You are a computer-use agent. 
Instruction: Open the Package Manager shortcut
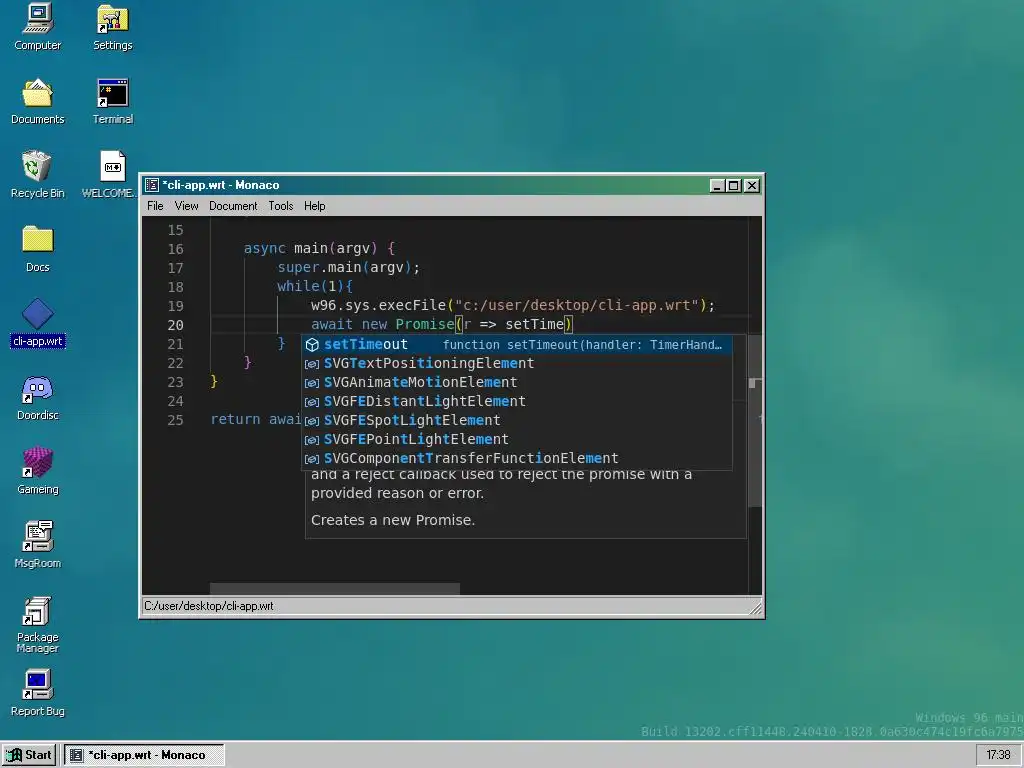pyautogui.click(x=37, y=624)
